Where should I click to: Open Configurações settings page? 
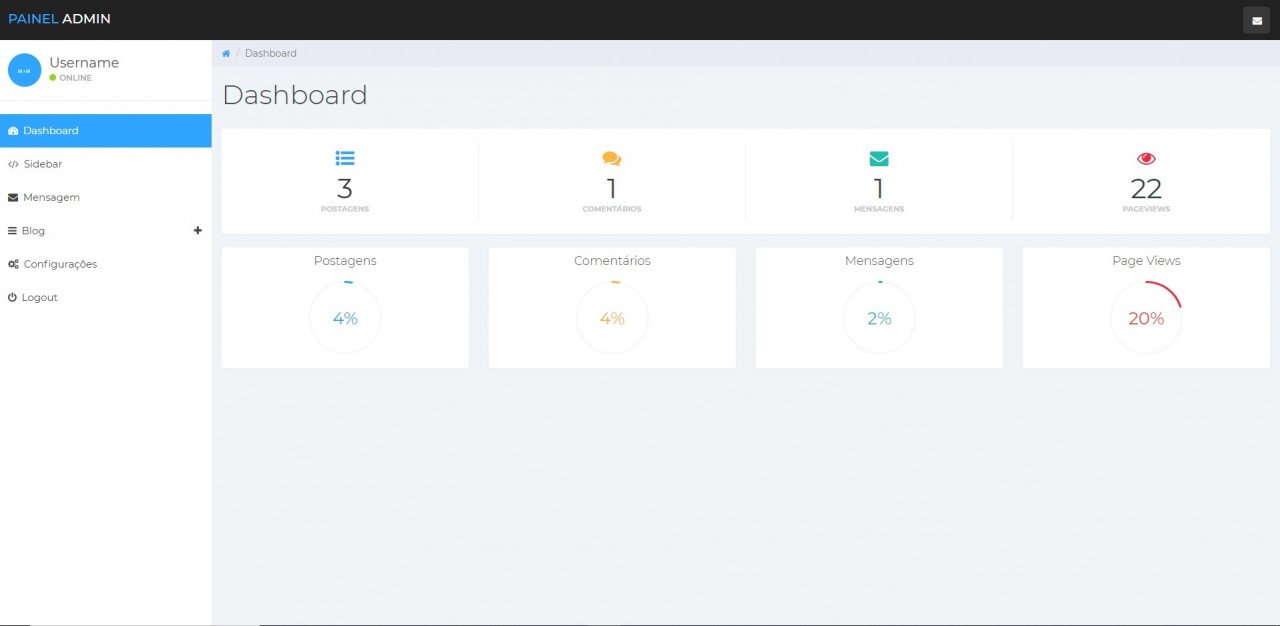pyautogui.click(x=59, y=265)
